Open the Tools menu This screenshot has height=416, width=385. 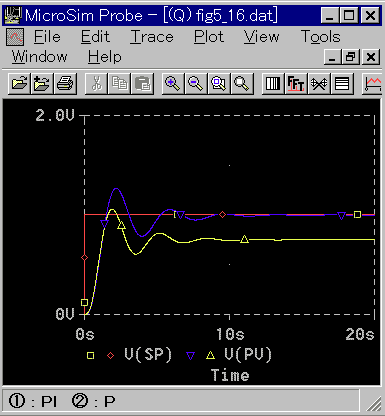click(321, 37)
